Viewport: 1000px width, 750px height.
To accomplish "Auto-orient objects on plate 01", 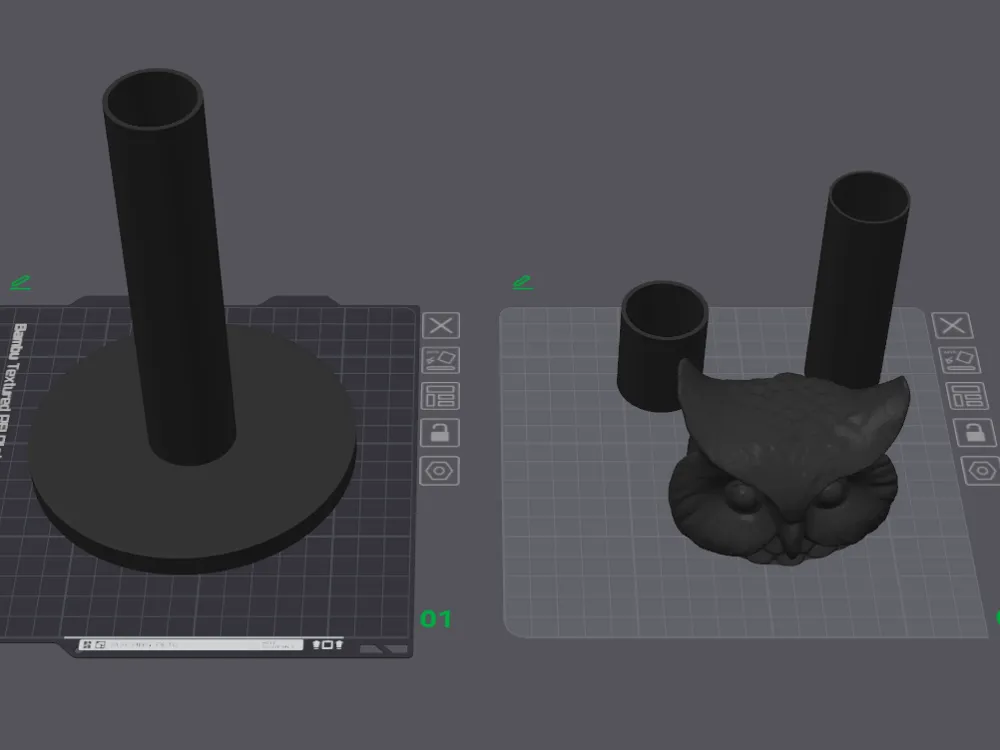I will coord(441,360).
